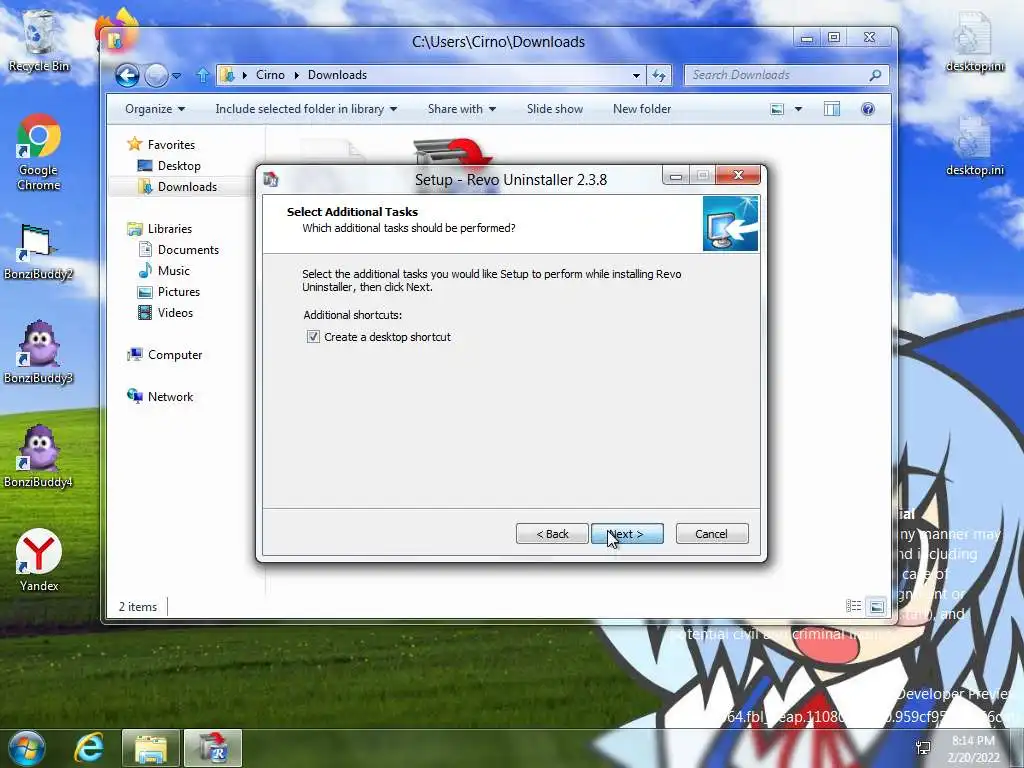
Task: Select Downloads in navigation pane
Action: coord(187,187)
